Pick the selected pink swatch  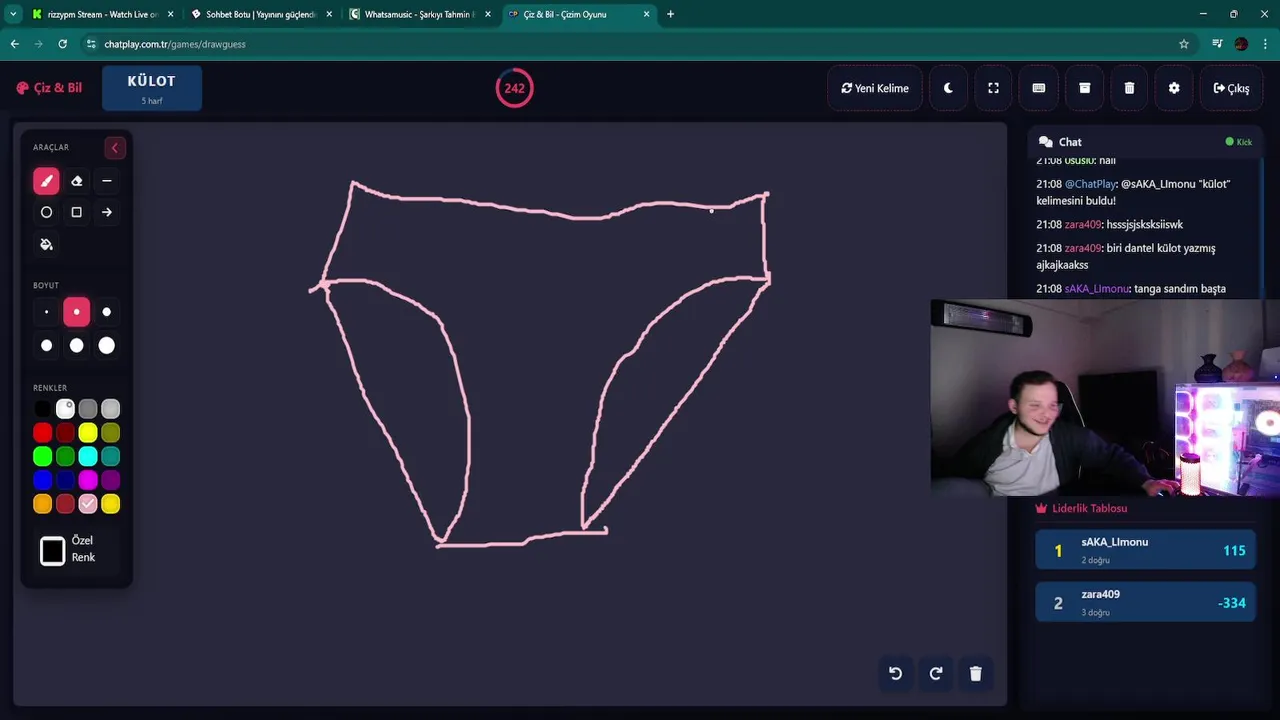tap(88, 504)
